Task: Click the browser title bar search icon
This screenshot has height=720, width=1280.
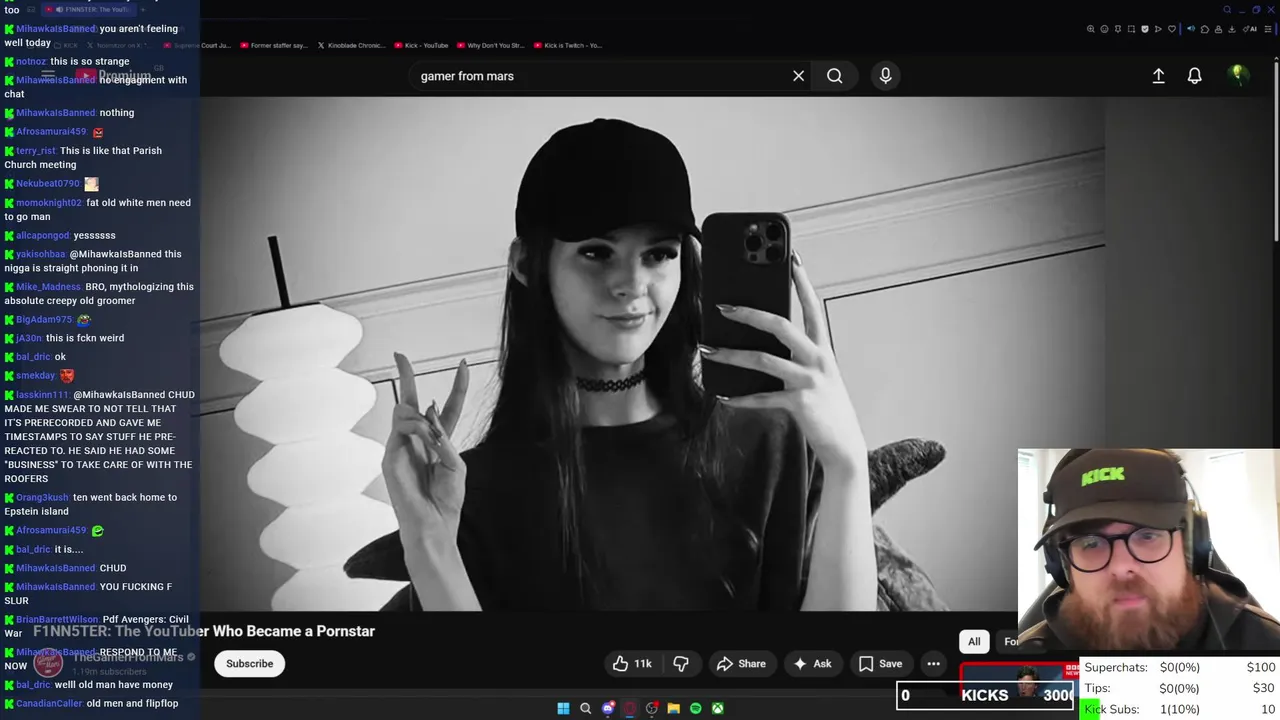Action: (1227, 10)
